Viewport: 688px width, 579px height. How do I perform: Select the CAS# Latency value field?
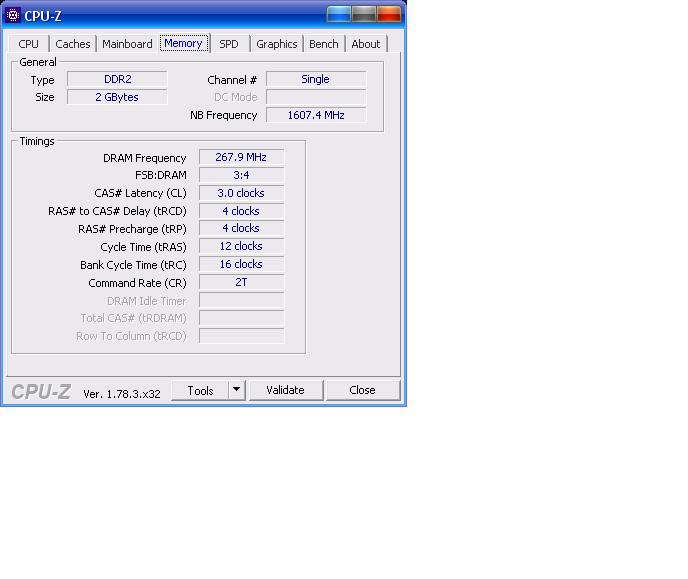point(241,193)
